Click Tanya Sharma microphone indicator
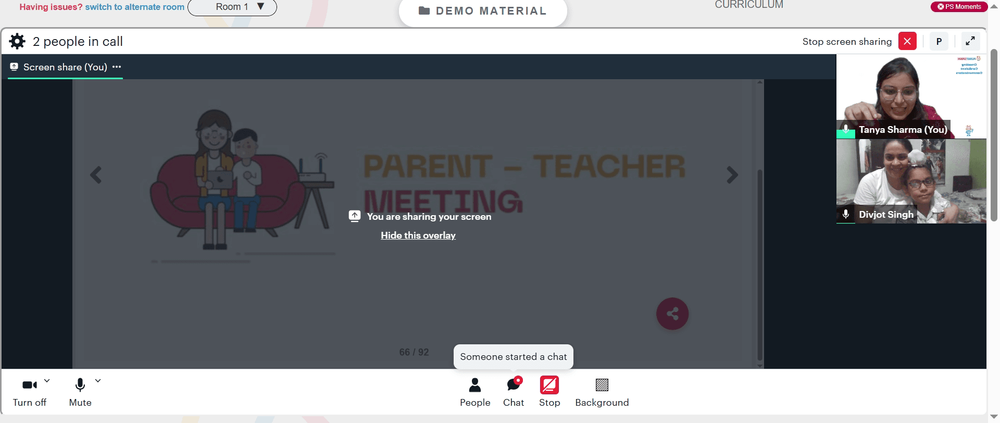This screenshot has height=423, width=1000. tap(846, 130)
